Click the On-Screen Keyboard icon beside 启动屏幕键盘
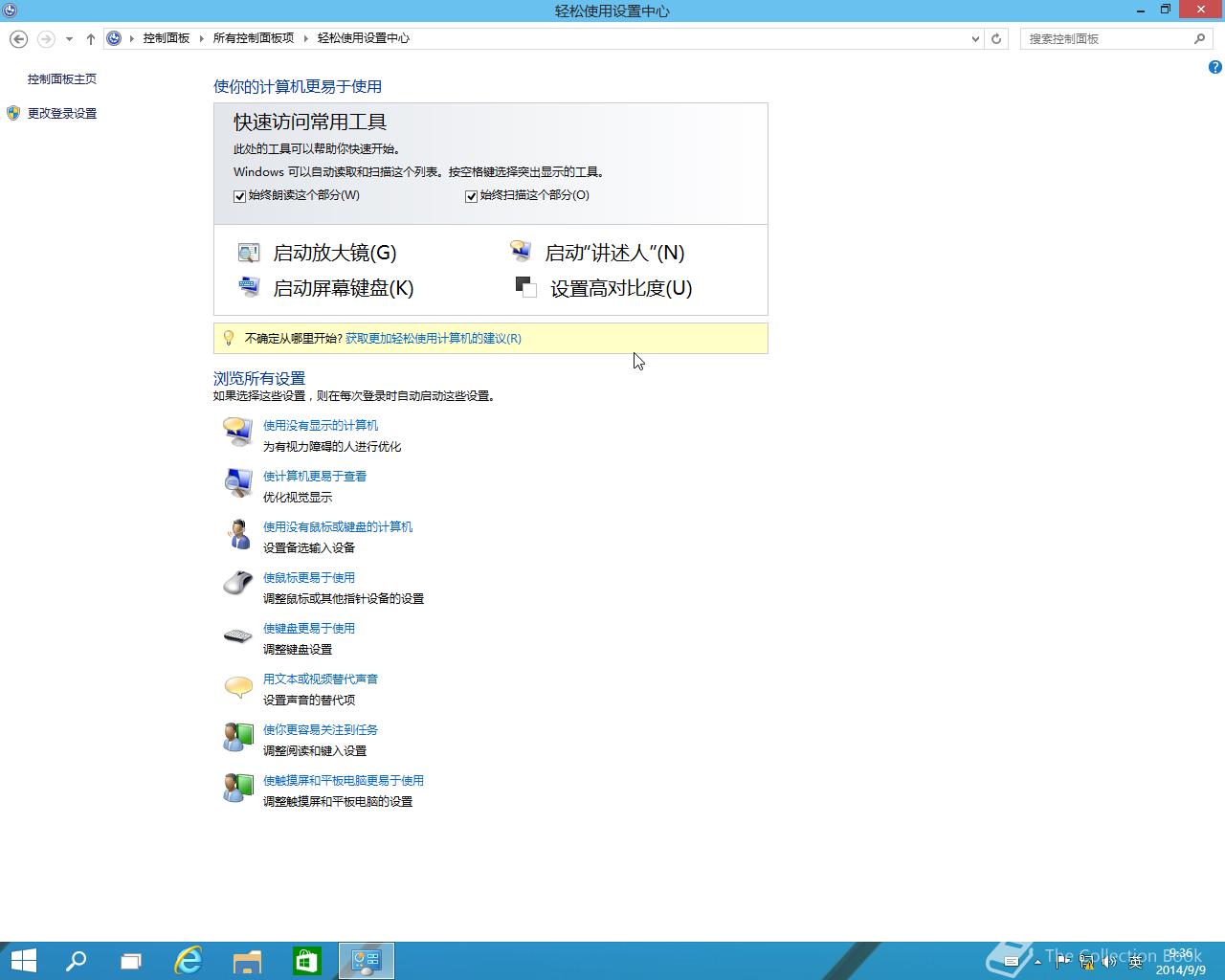Screen dimensions: 1225x980 tap(248, 287)
